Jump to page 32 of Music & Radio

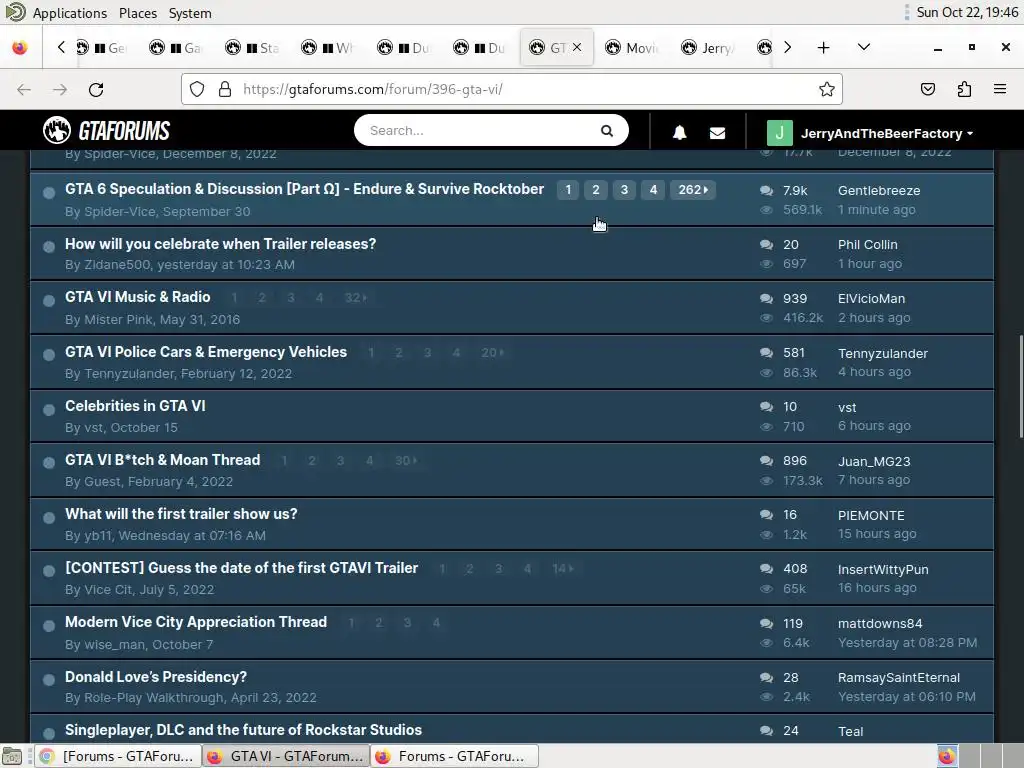point(356,298)
